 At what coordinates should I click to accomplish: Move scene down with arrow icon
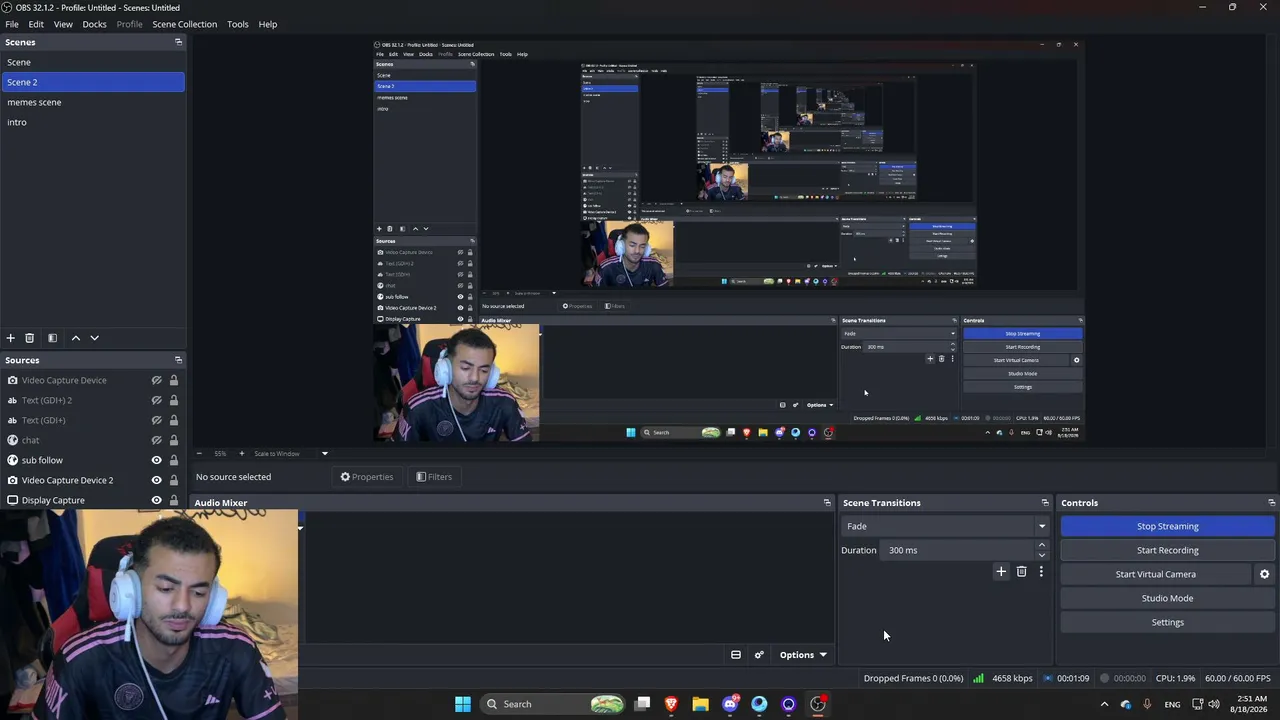(95, 338)
